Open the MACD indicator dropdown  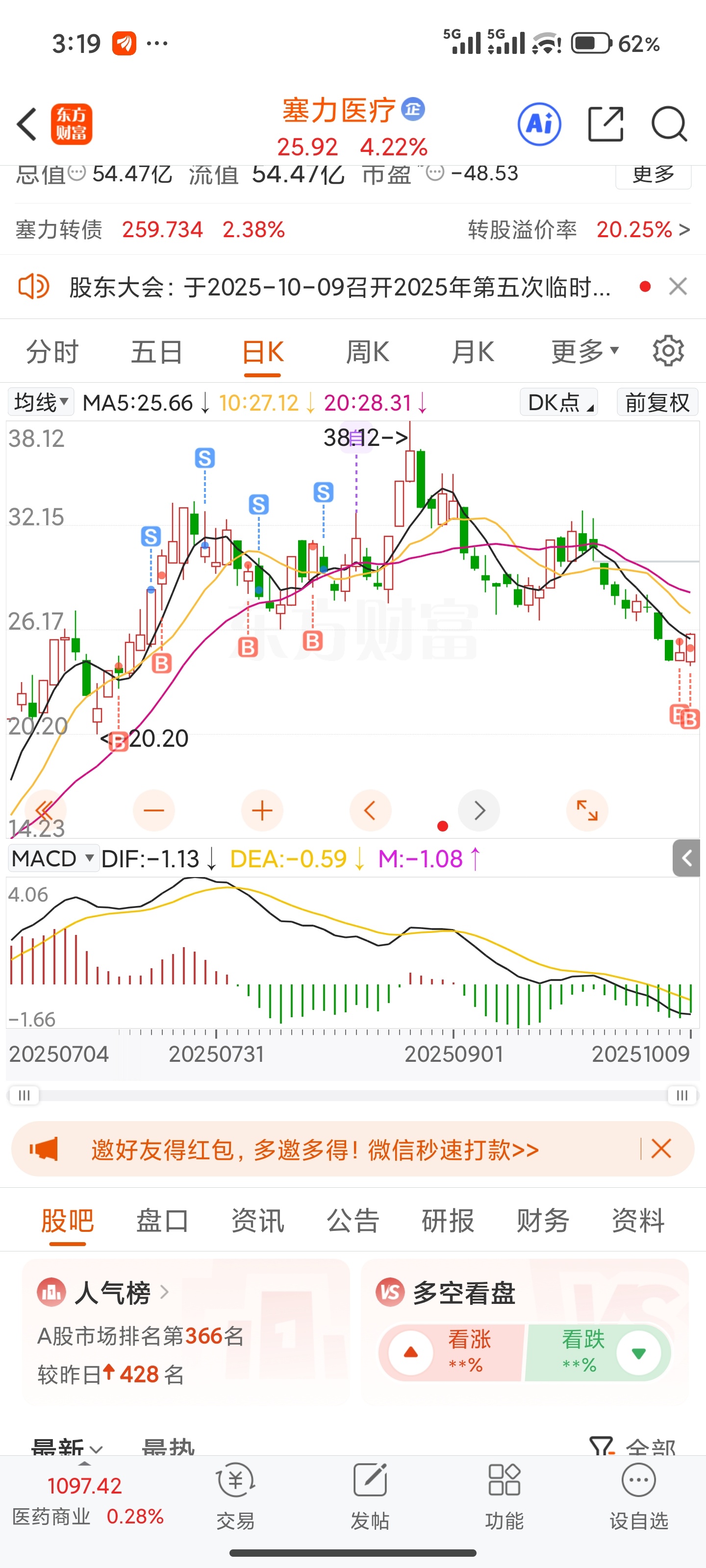coord(53,858)
